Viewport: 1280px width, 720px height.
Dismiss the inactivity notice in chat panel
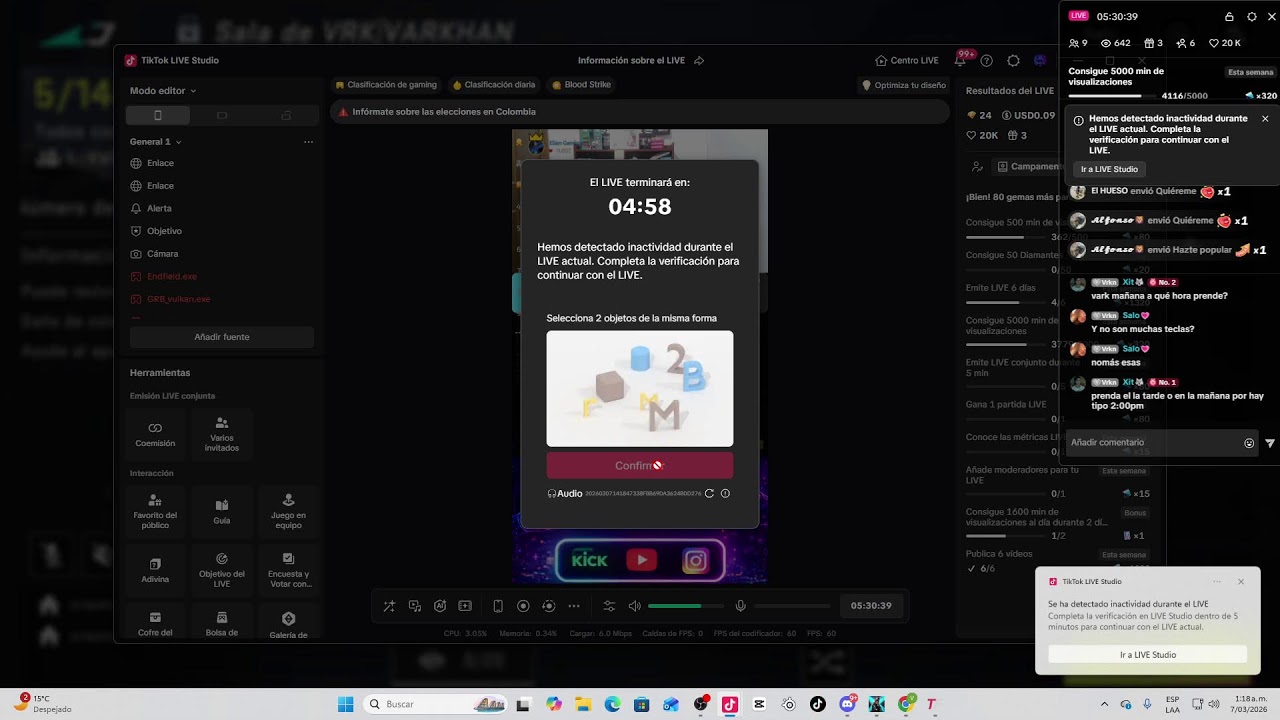[x=1265, y=118]
